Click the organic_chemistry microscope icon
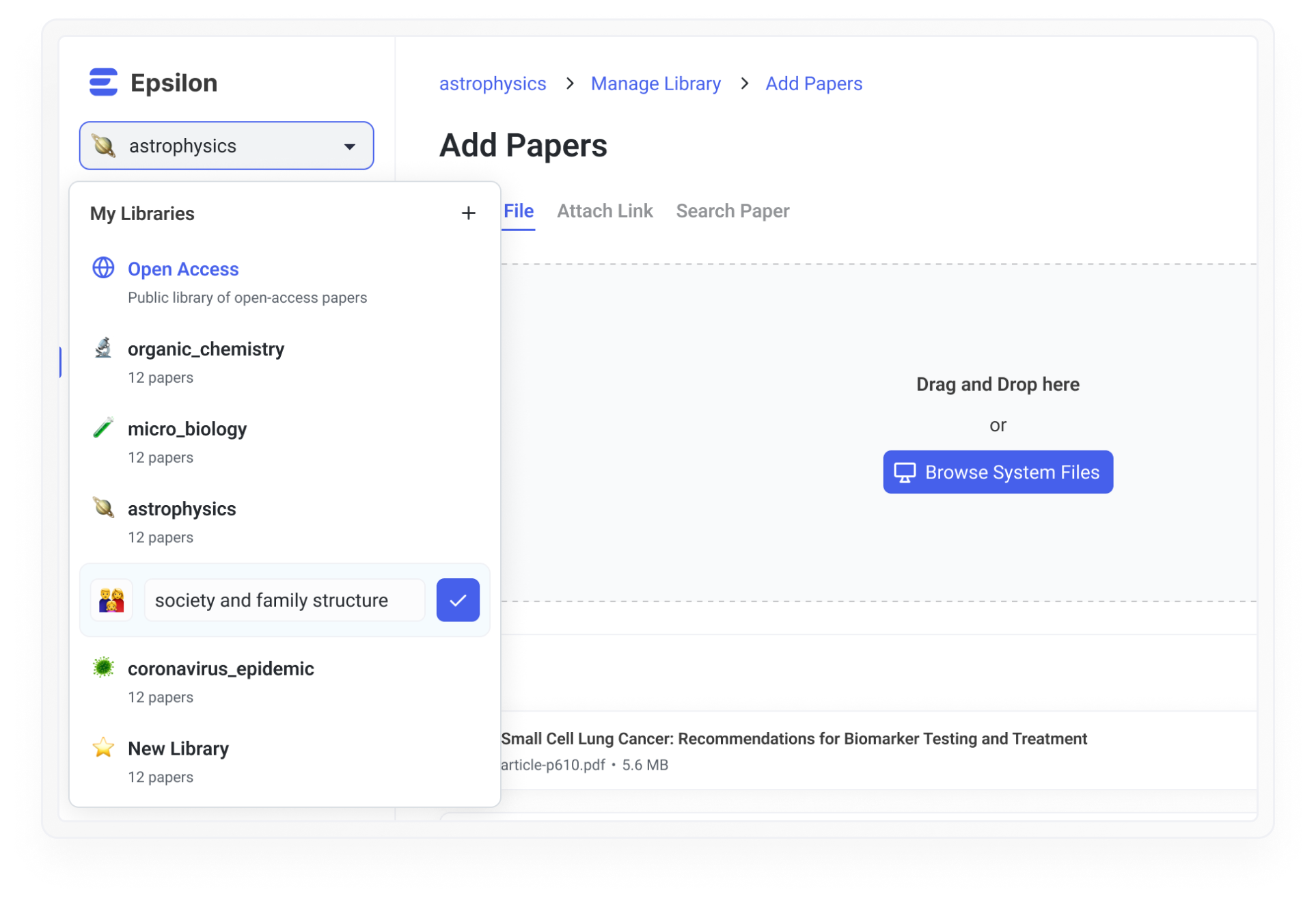The height and width of the screenshot is (903, 1316). coord(103,348)
